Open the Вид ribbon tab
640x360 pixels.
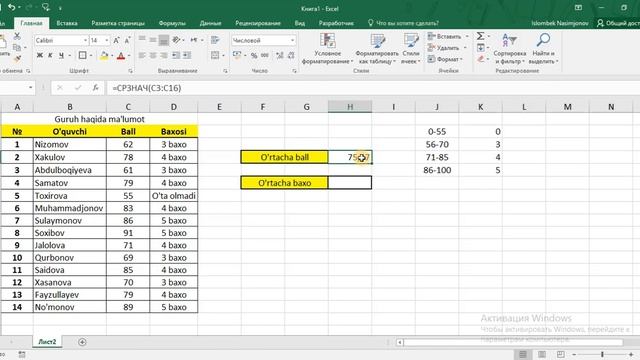coord(300,23)
